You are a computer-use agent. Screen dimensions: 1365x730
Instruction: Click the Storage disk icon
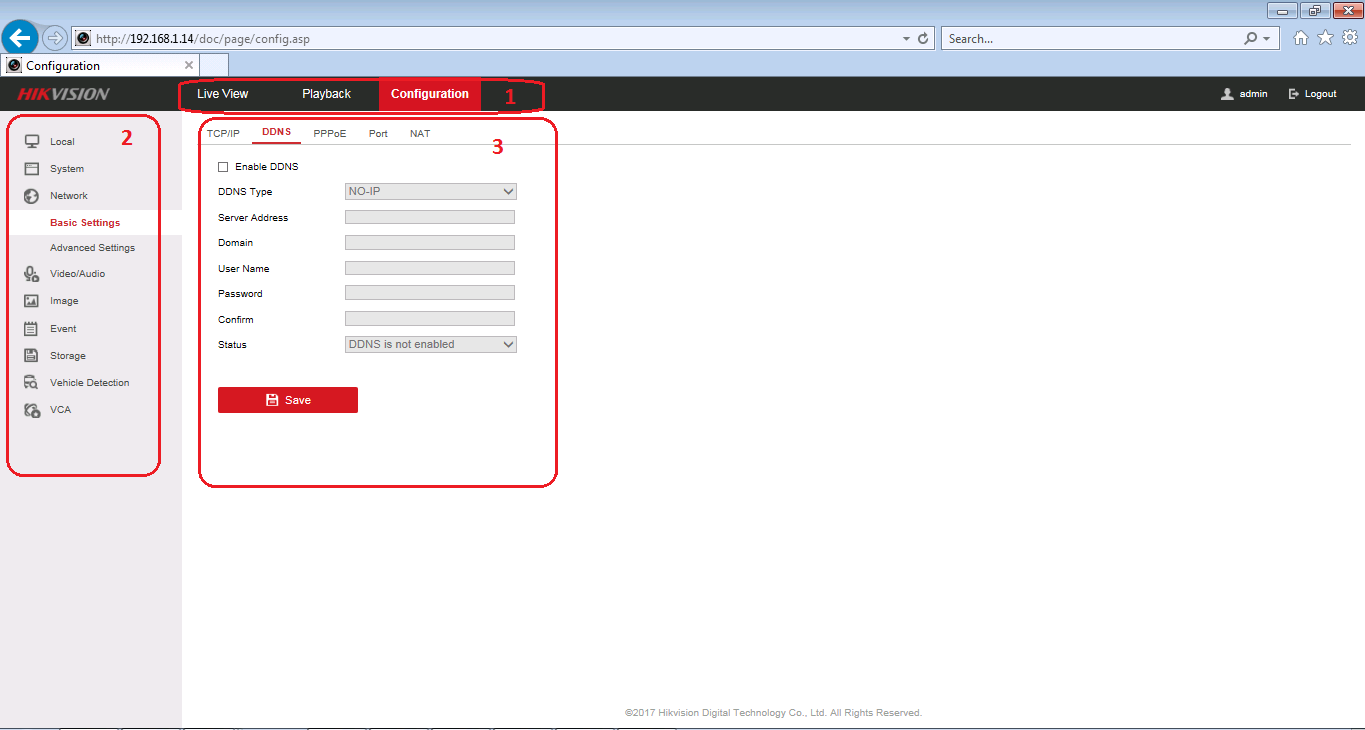(x=31, y=356)
